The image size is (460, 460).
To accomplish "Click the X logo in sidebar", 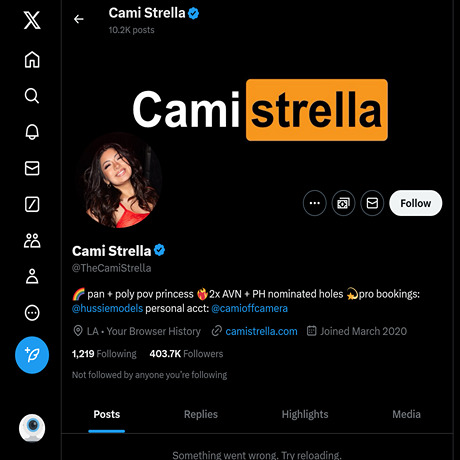I will coord(32,20).
